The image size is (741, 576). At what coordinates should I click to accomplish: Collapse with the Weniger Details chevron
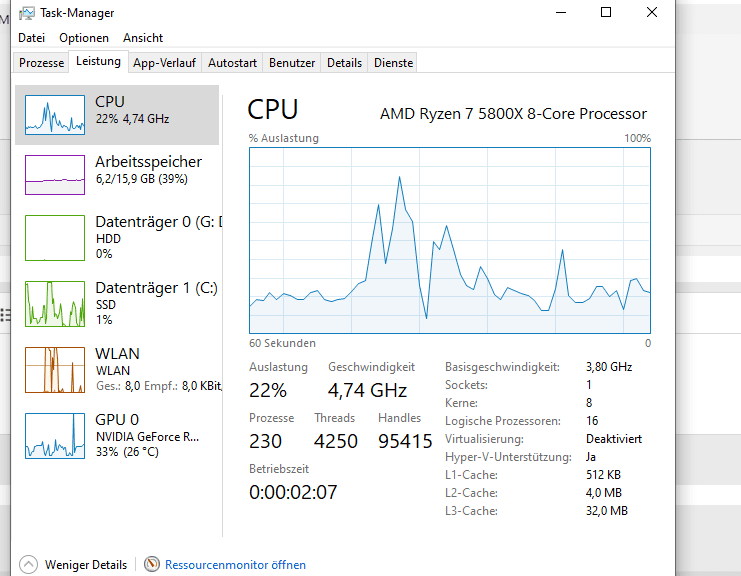click(x=28, y=565)
